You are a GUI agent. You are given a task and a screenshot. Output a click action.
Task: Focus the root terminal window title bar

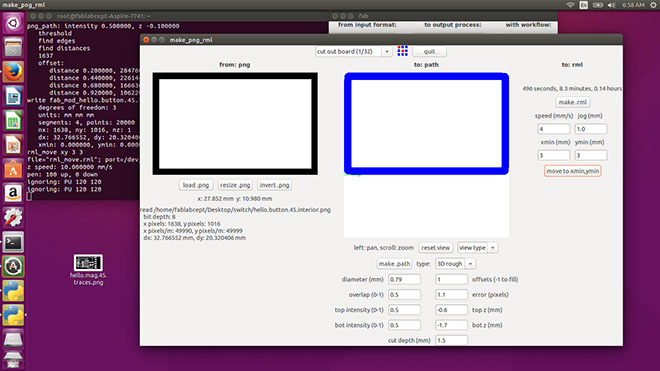177,16
